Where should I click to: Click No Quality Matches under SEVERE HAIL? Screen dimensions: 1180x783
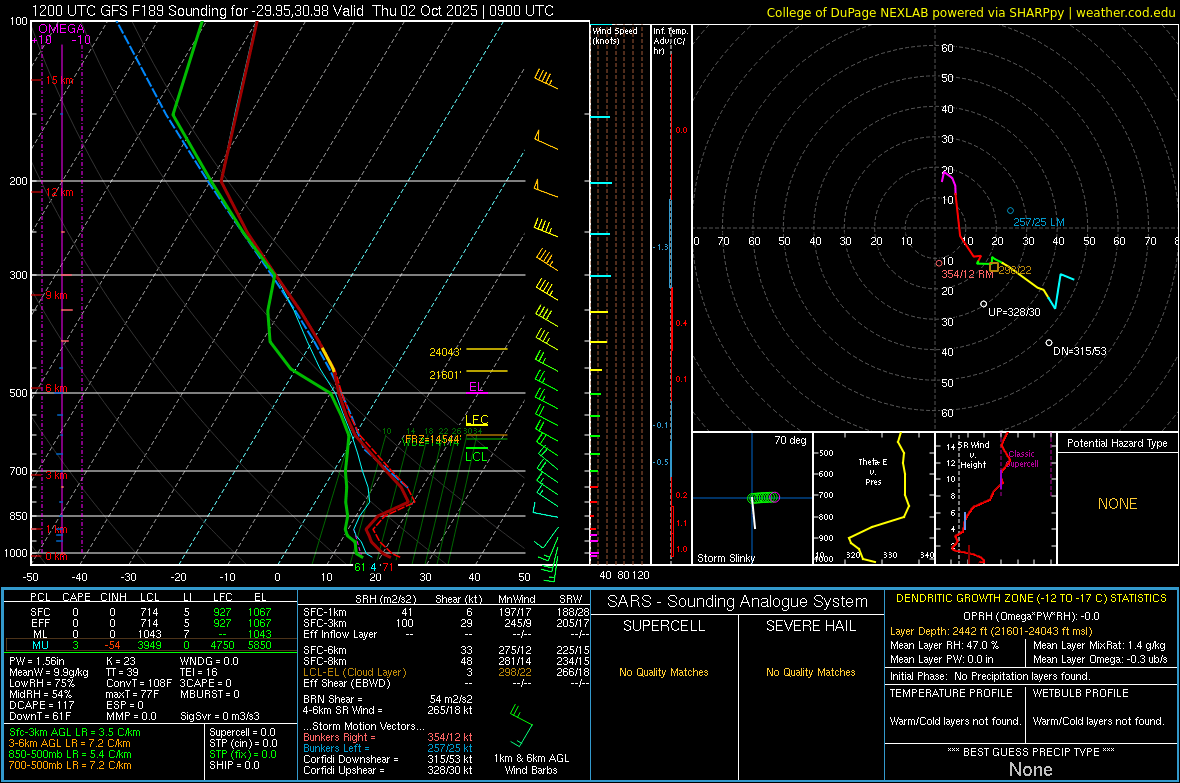pyautogui.click(x=810, y=672)
